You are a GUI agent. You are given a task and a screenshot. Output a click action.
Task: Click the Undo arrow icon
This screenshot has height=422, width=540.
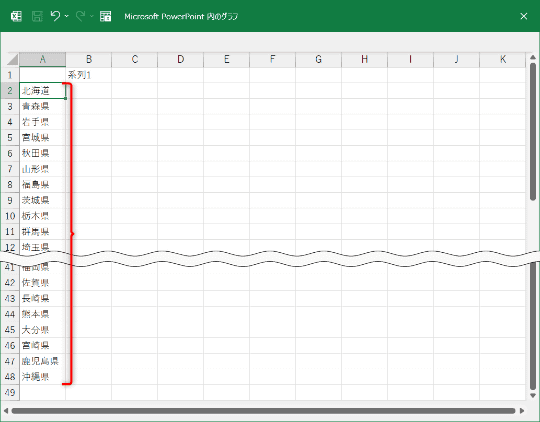tap(55, 16)
